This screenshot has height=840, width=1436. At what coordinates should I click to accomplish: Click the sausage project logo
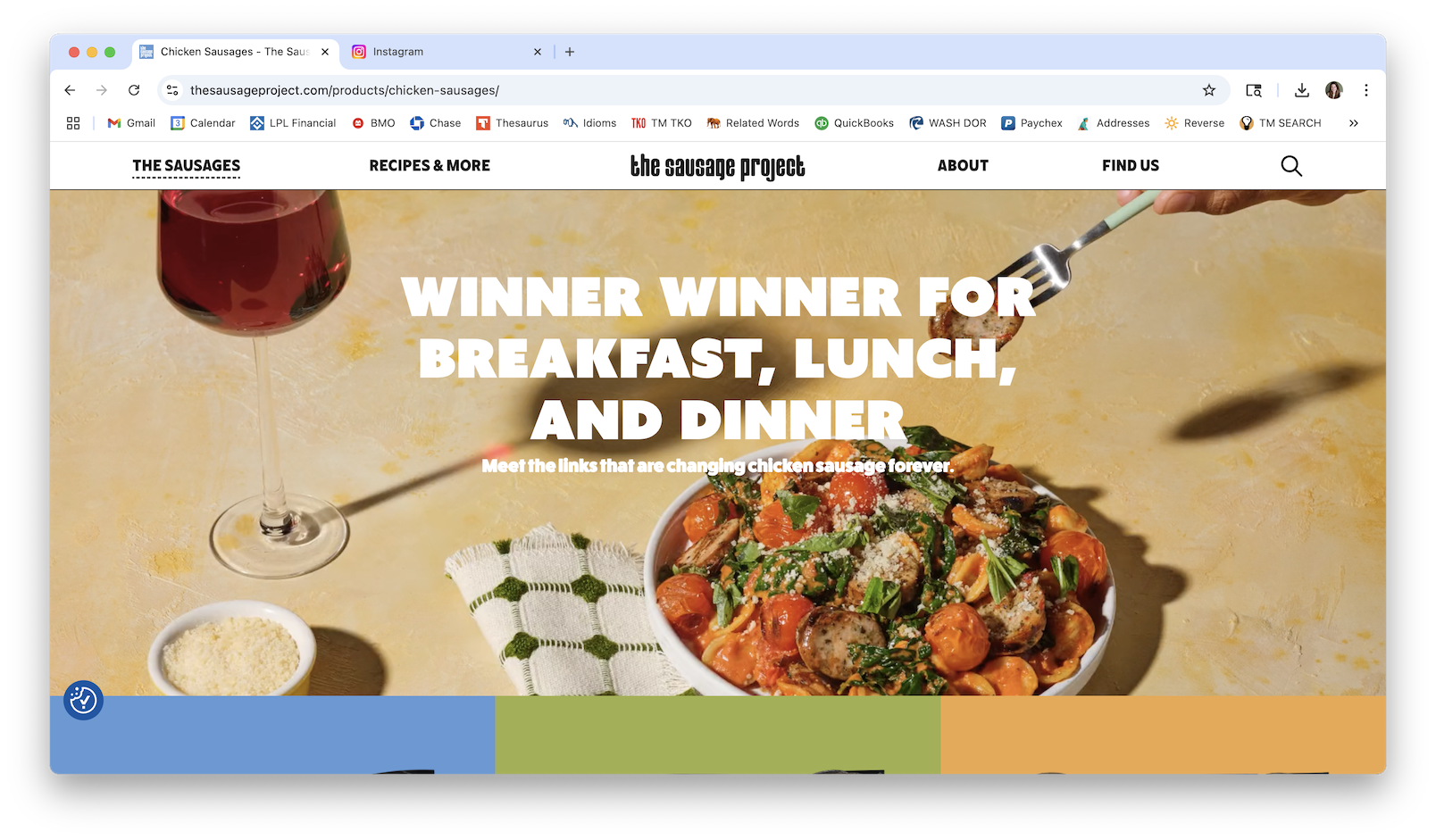point(718,167)
